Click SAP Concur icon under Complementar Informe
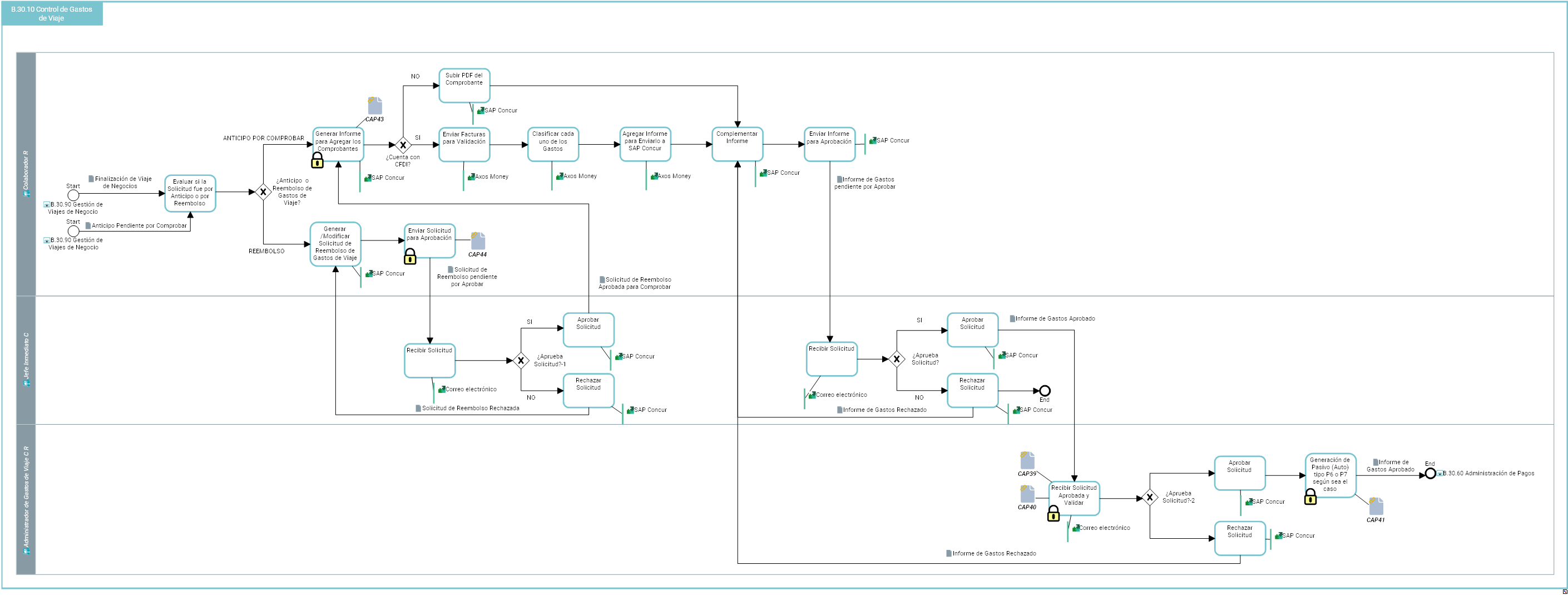This screenshot has width=1568, height=595. 763,173
